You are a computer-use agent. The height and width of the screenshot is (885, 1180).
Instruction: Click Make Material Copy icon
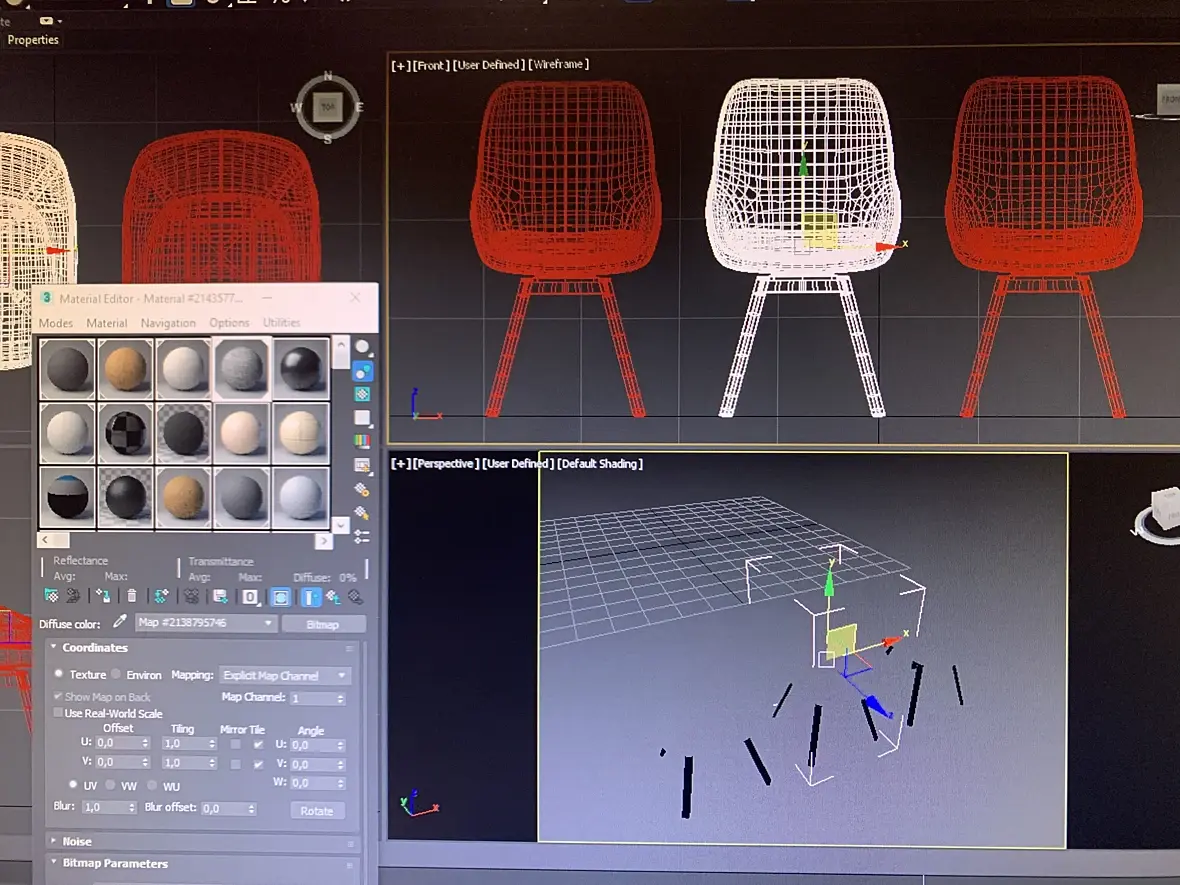tap(161, 596)
